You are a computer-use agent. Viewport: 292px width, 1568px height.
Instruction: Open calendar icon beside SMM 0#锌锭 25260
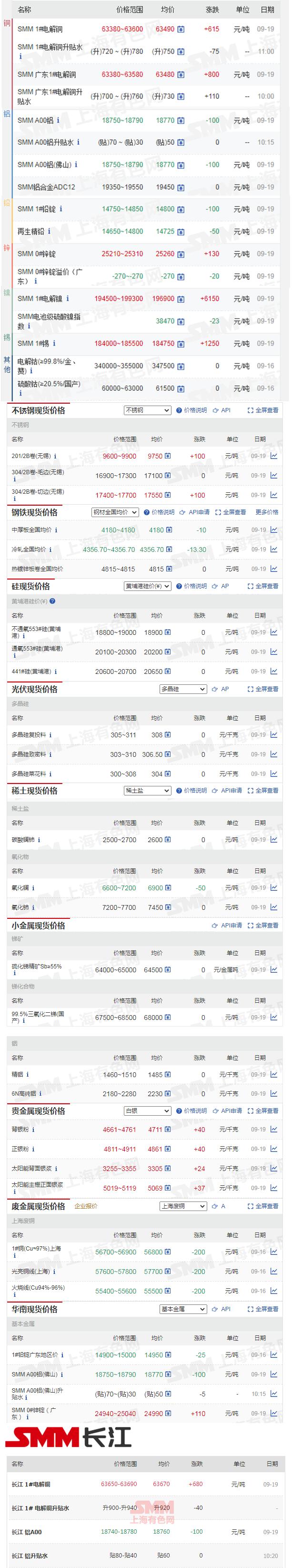tap(181, 254)
